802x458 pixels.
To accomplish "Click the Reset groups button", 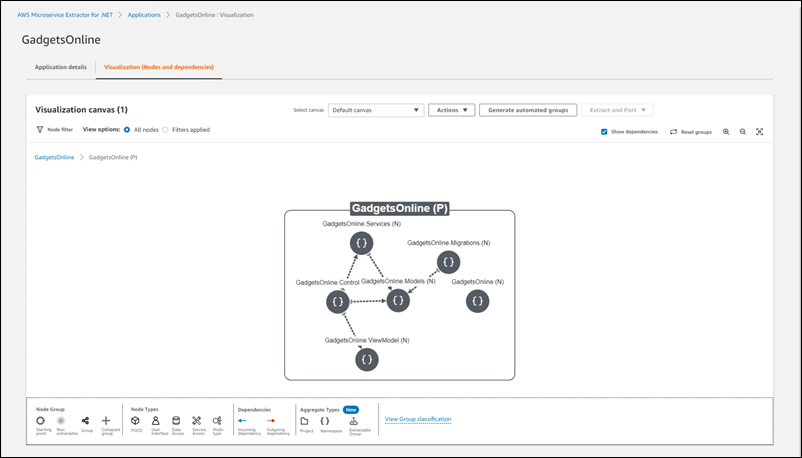I will (x=690, y=132).
